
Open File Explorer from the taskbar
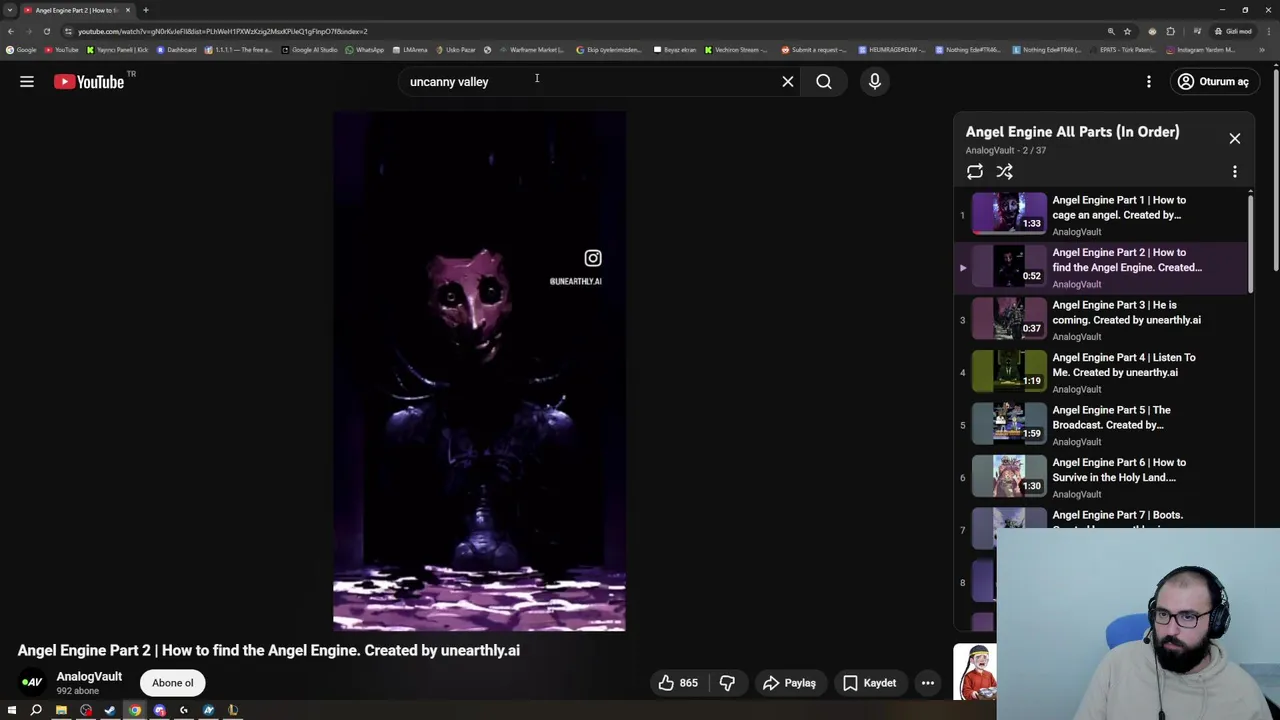pyautogui.click(x=61, y=711)
